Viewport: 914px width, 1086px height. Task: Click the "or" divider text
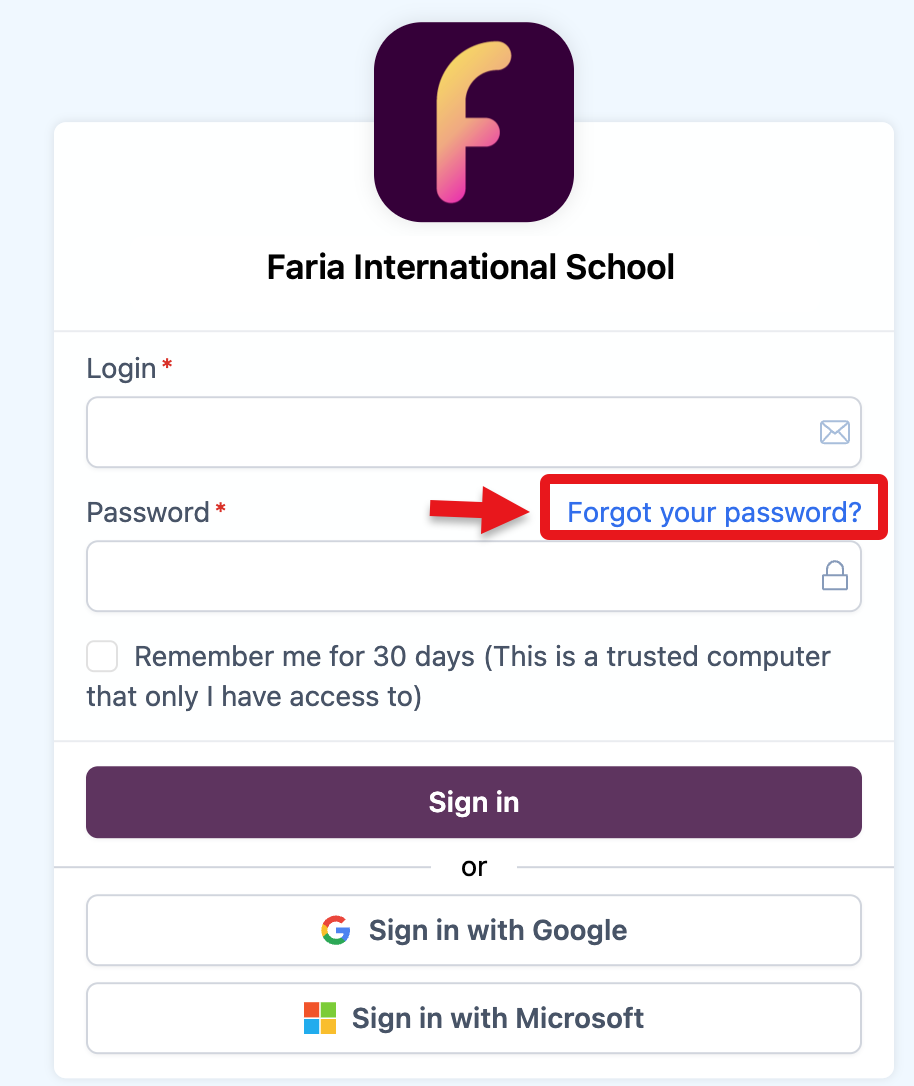474,866
